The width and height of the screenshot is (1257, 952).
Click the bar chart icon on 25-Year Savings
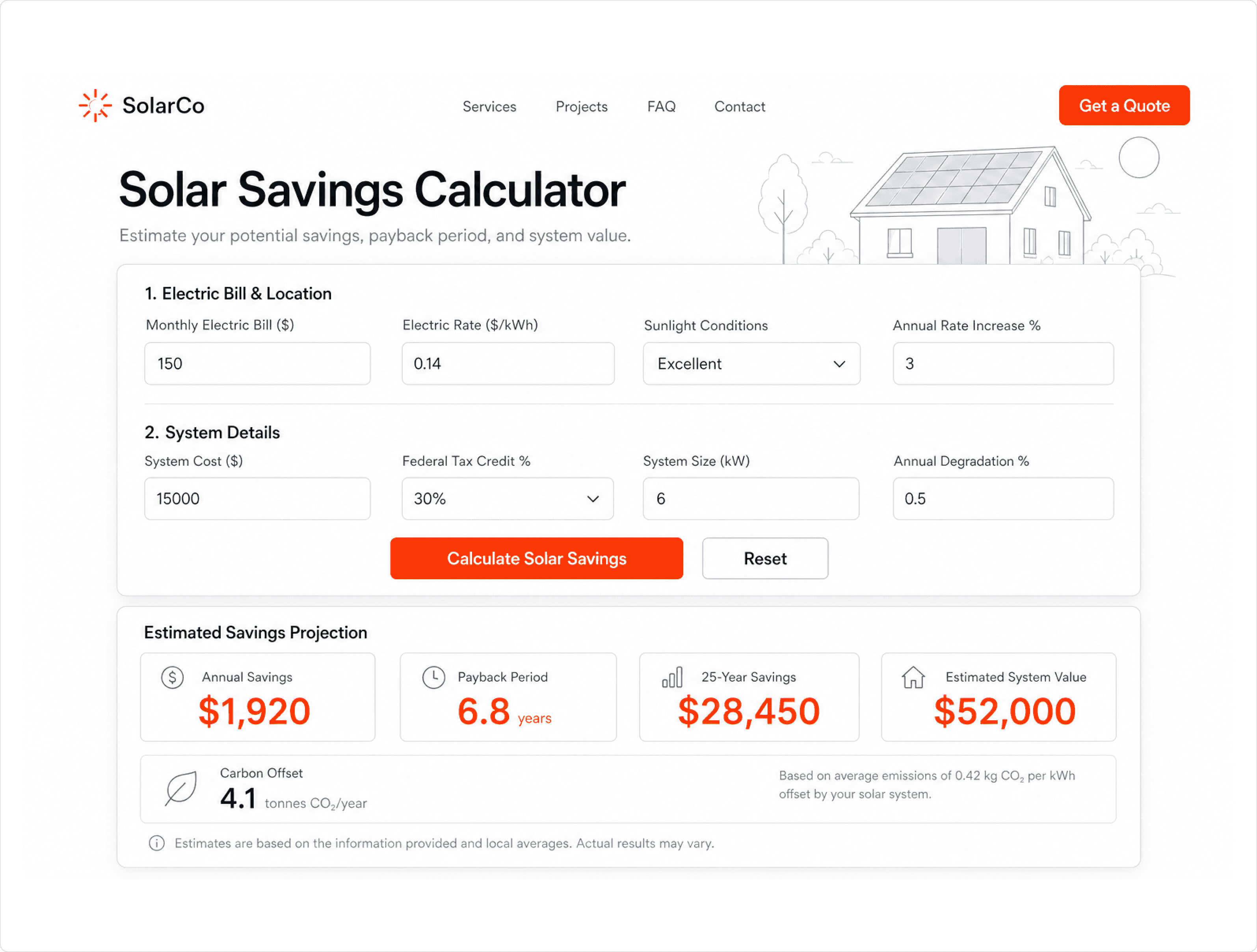[672, 677]
